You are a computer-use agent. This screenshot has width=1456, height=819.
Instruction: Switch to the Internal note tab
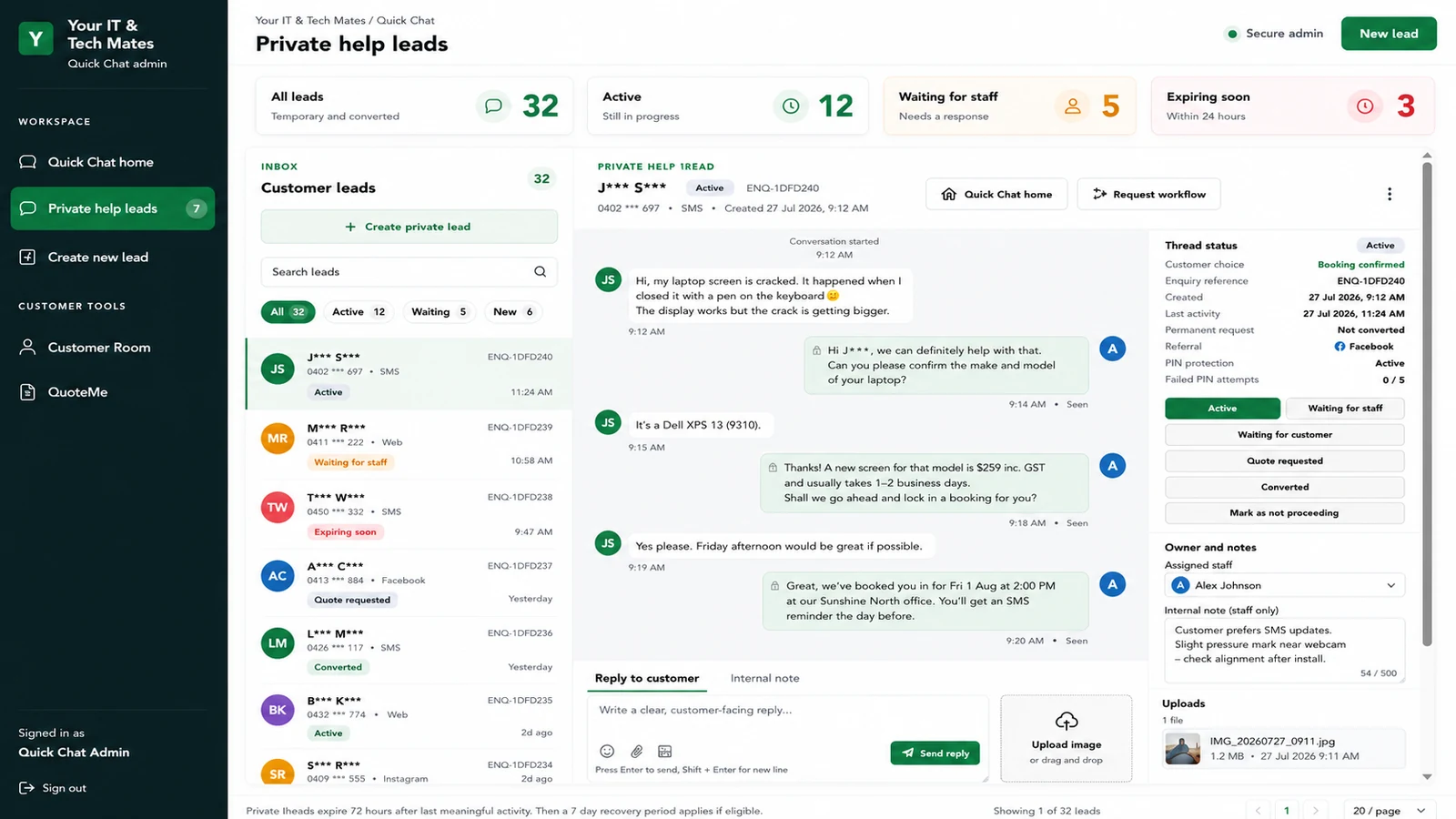coord(764,679)
